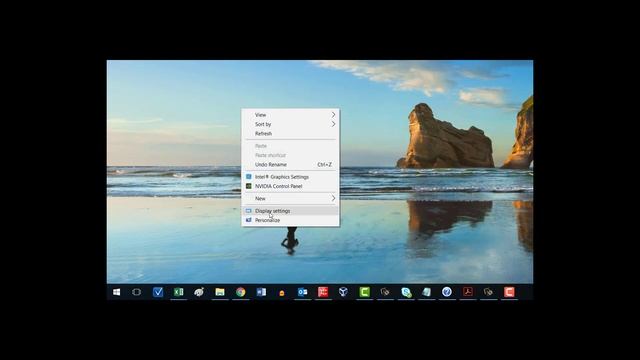The height and width of the screenshot is (360, 640).
Task: Choose Refresh from the desktop context menu
Action: tap(290, 133)
